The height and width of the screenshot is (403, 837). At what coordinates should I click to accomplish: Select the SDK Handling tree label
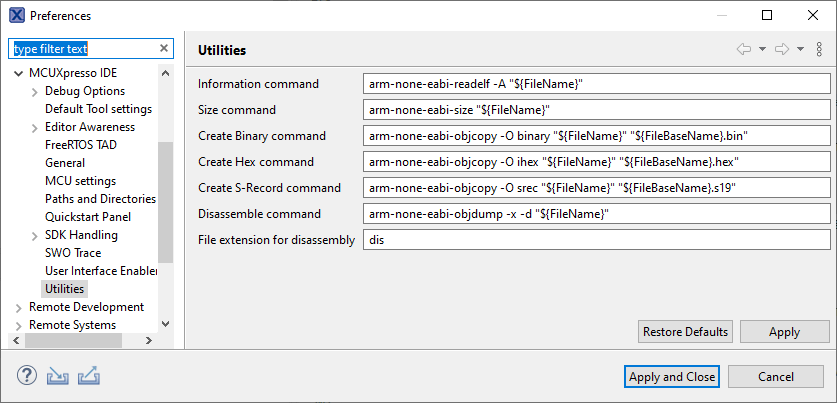[x=81, y=235]
